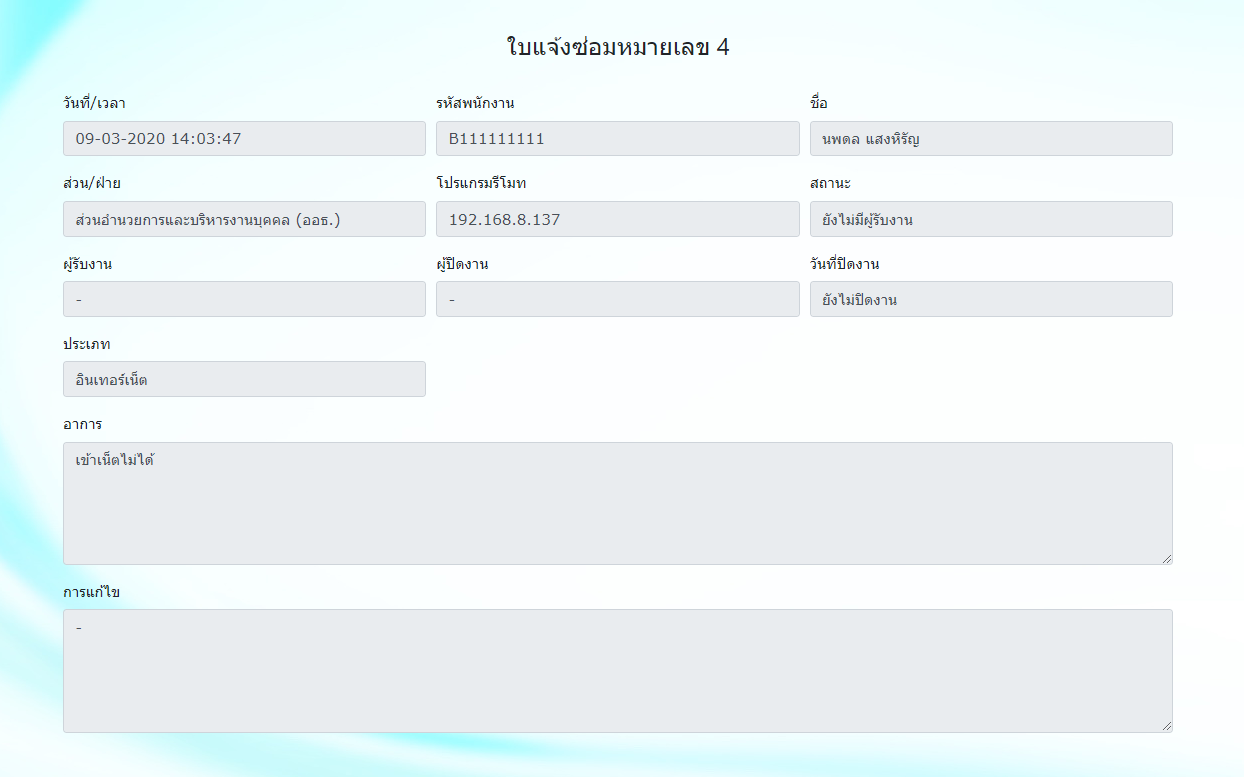
Task: Click the label โปรแกรมรีโมท
Action: pyautogui.click(x=481, y=183)
